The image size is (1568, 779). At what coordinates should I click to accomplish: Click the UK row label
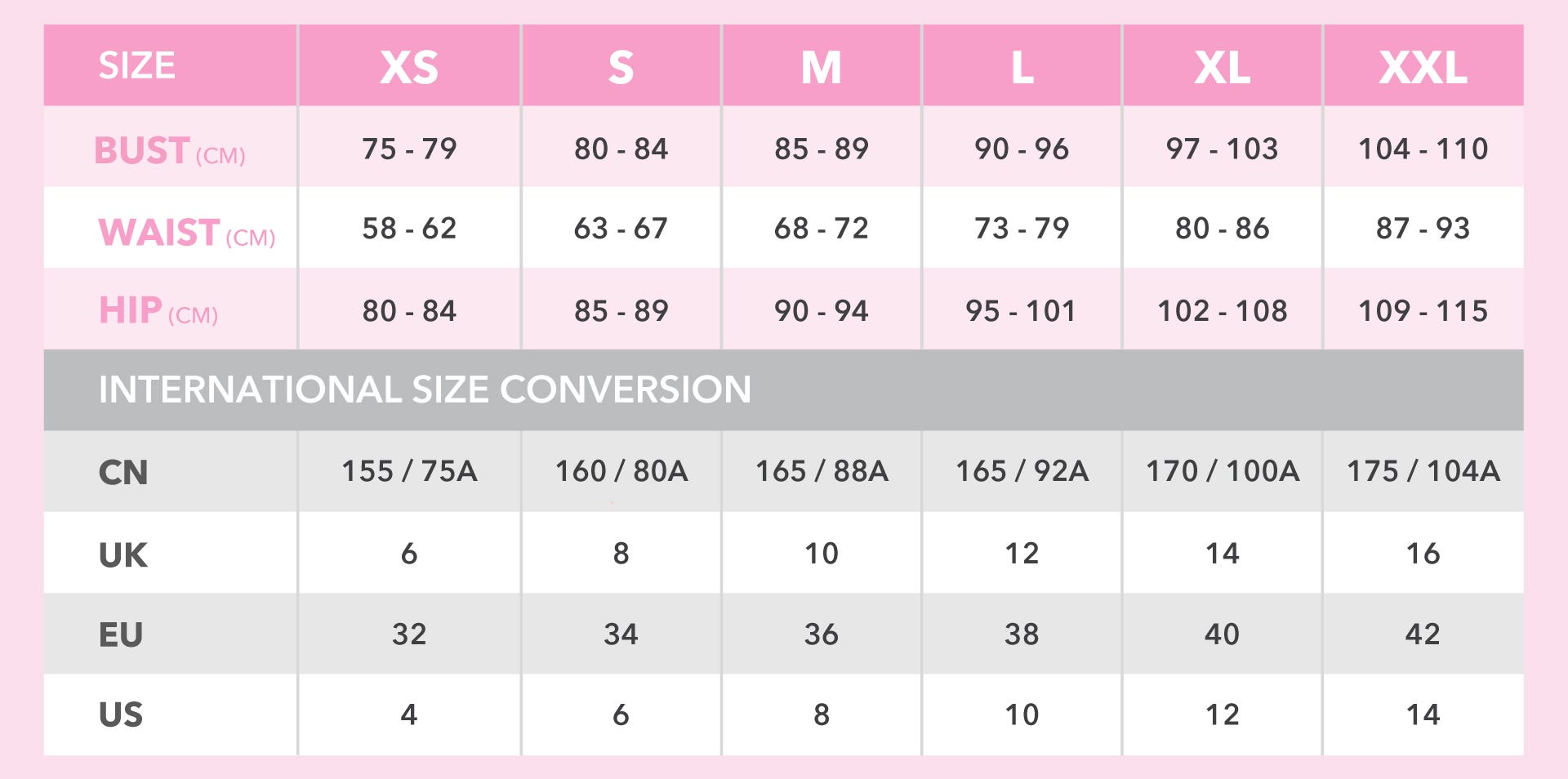pyautogui.click(x=123, y=555)
